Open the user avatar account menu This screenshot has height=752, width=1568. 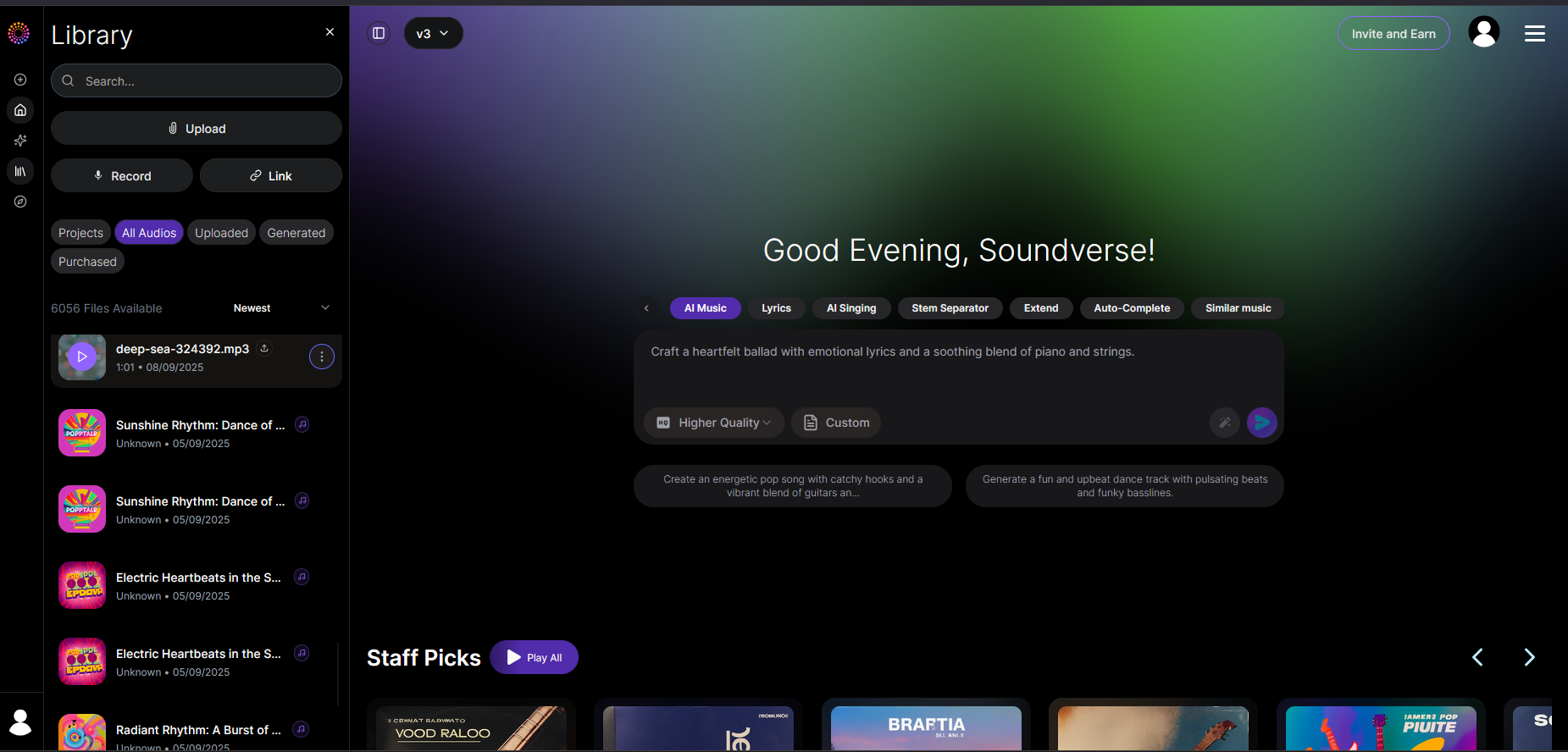(1484, 33)
